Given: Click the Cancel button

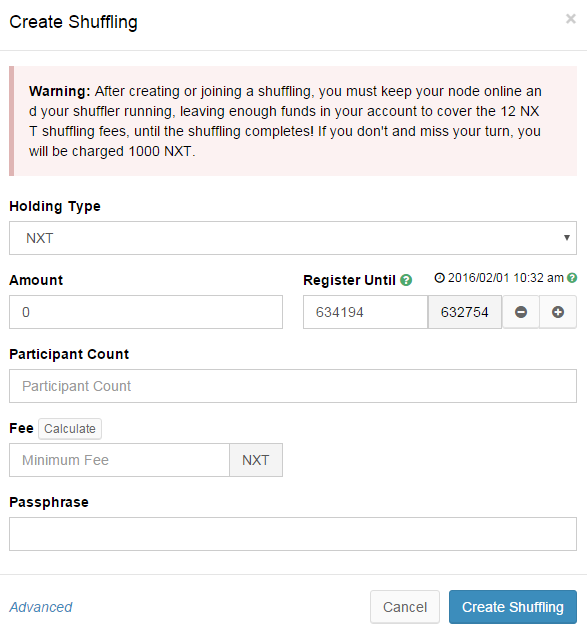Looking at the screenshot, I should pyautogui.click(x=405, y=607).
